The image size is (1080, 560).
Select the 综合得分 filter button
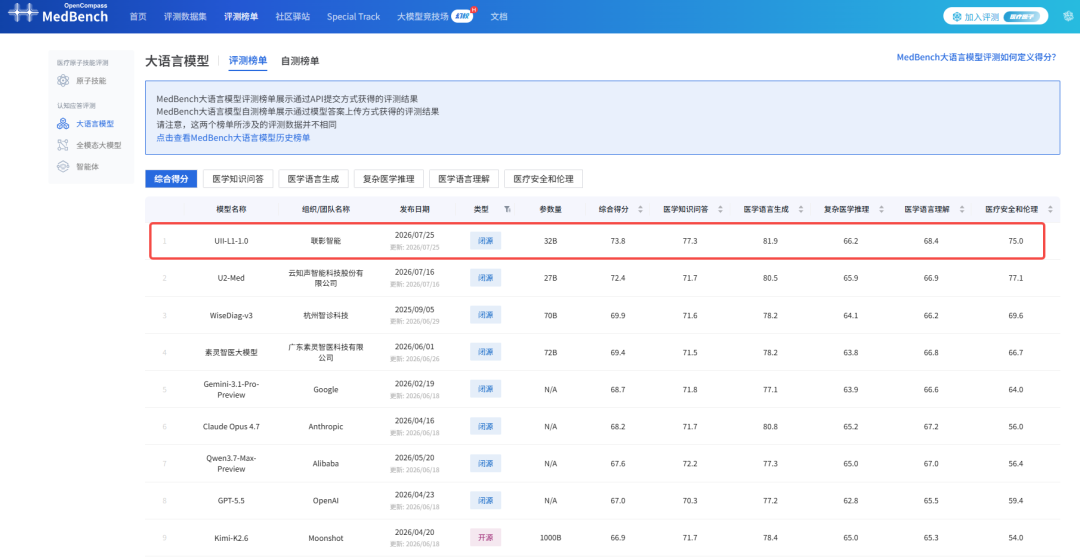[172, 179]
